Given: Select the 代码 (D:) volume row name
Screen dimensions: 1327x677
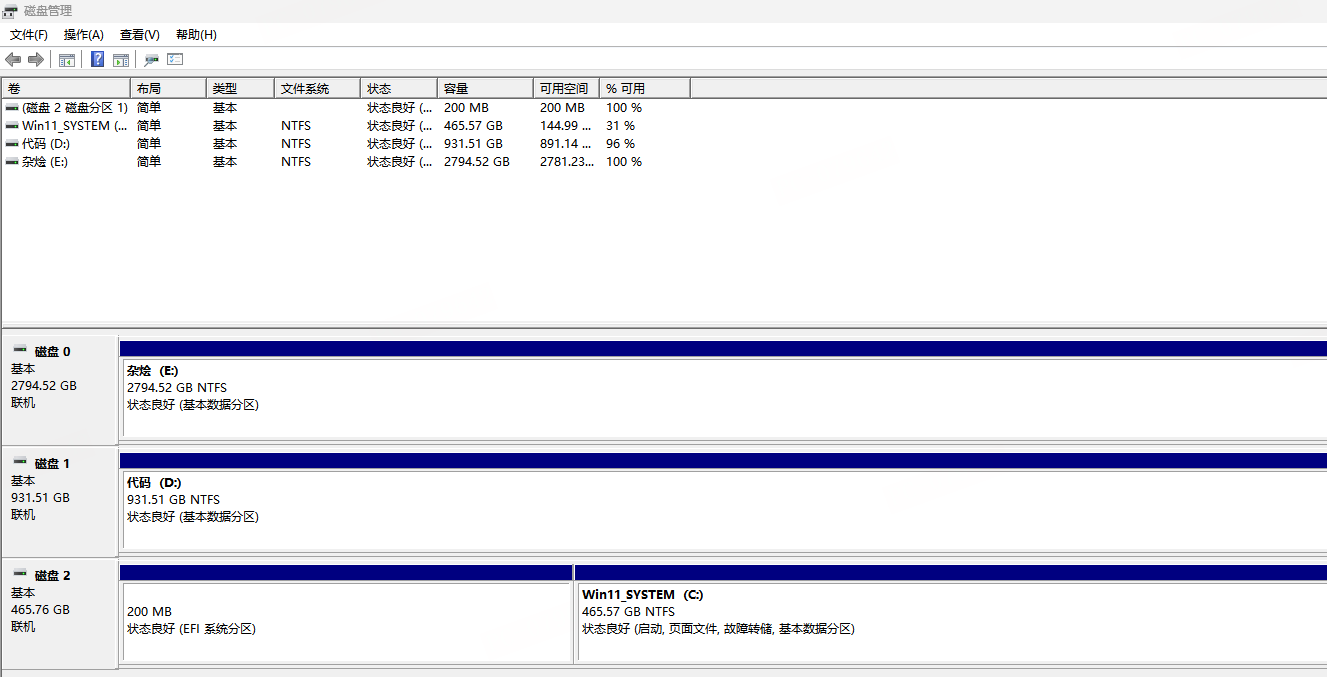Looking at the screenshot, I should click(x=46, y=143).
